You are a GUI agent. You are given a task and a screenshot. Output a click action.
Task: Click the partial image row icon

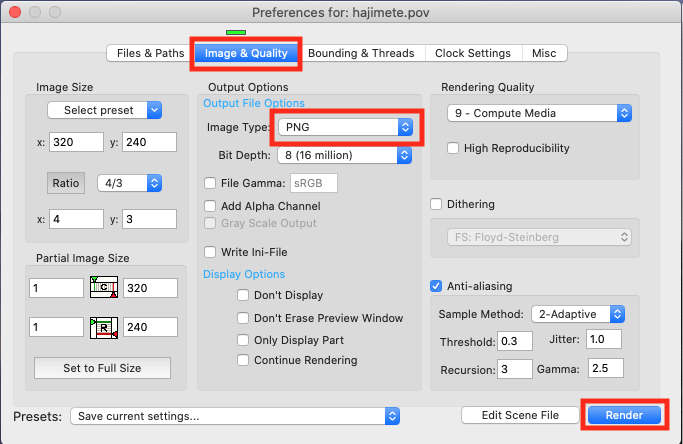point(103,326)
